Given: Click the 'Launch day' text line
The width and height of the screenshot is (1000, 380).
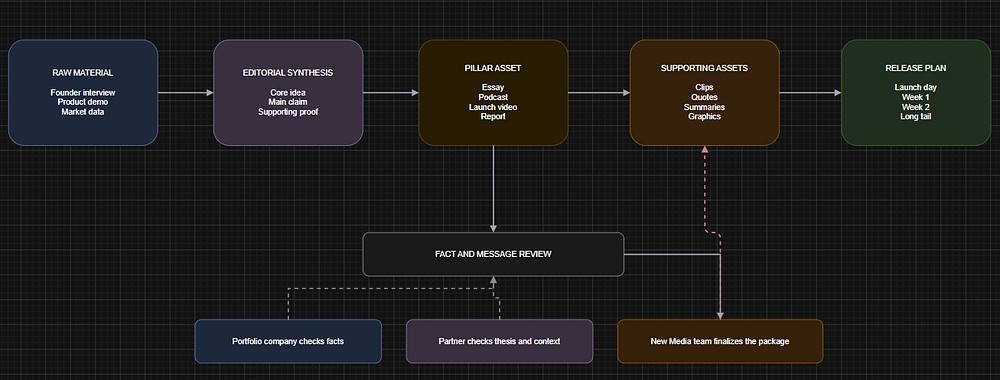Looking at the screenshot, I should [916, 87].
